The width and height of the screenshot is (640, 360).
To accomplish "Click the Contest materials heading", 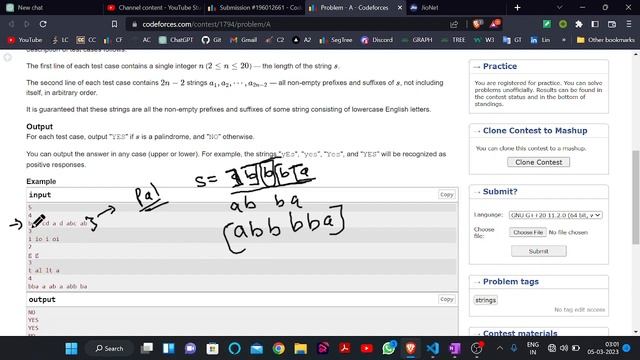I will [520, 333].
